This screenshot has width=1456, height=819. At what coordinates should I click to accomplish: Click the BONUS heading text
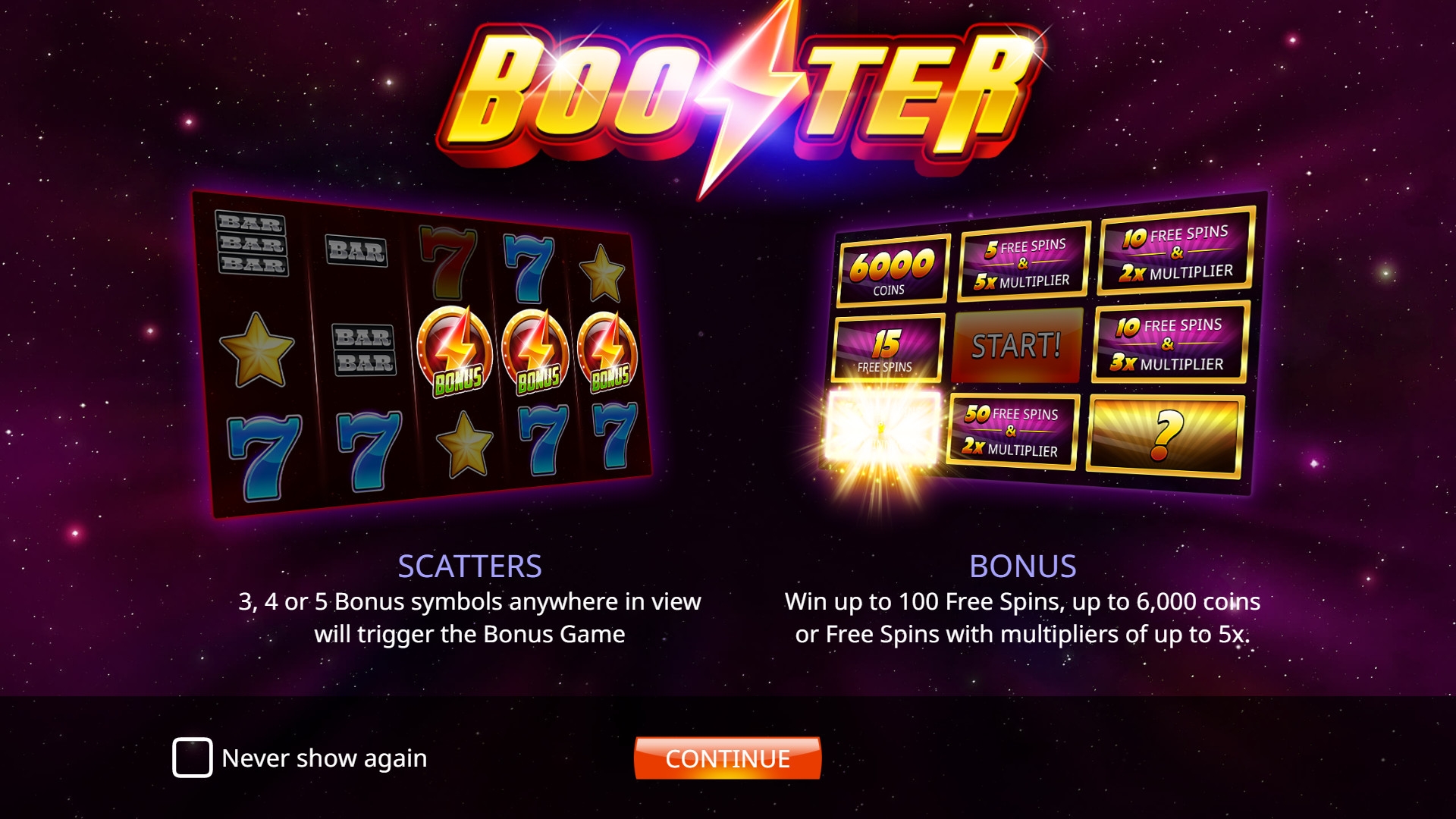pyautogui.click(x=1022, y=566)
